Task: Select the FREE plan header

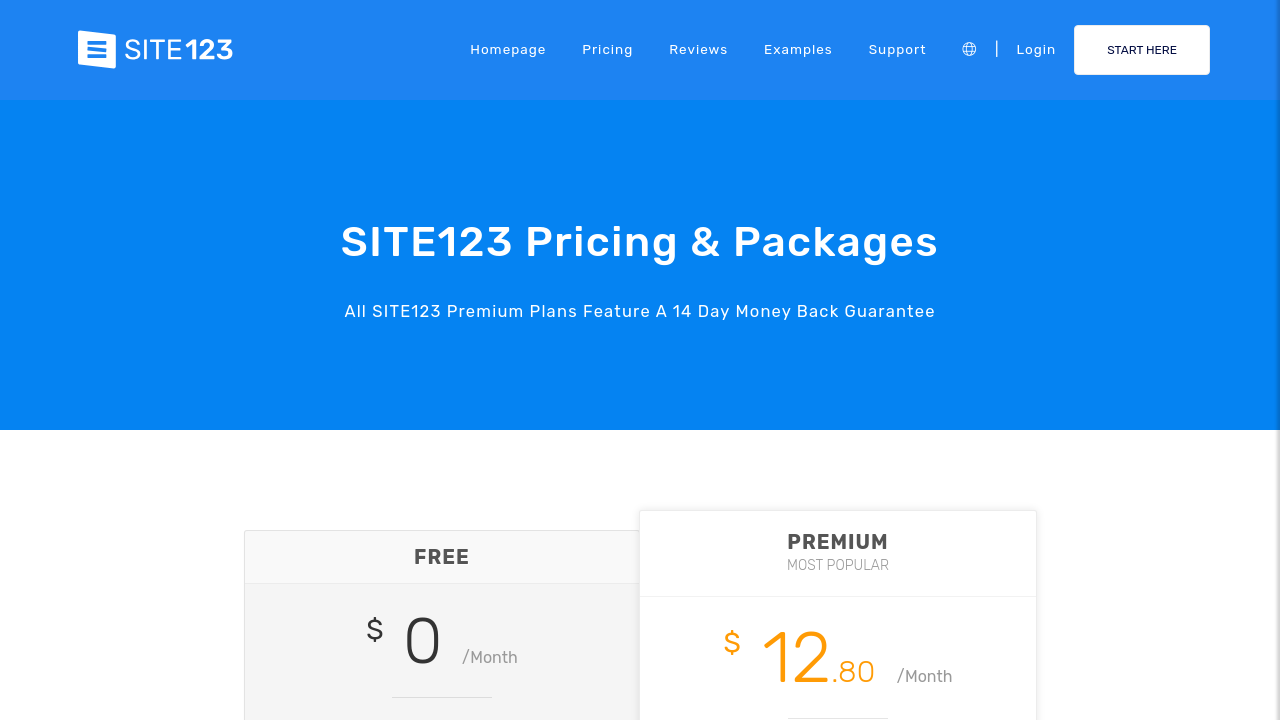Action: [442, 557]
